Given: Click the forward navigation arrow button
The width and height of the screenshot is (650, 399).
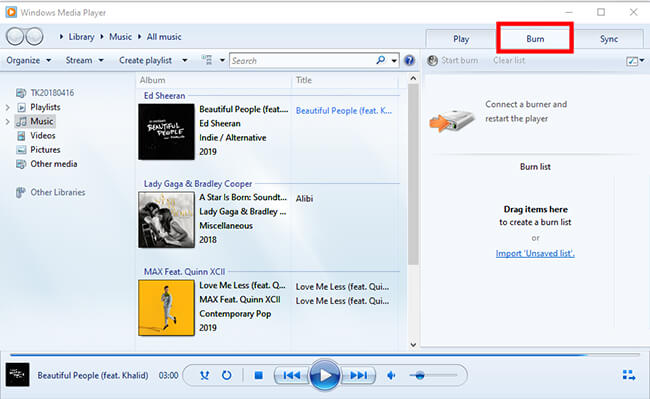Looking at the screenshot, I should [x=34, y=36].
